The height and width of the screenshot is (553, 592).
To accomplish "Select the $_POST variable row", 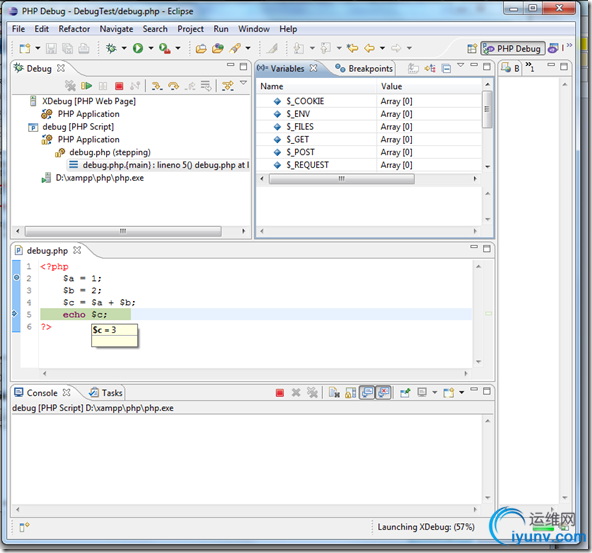I will pos(369,152).
